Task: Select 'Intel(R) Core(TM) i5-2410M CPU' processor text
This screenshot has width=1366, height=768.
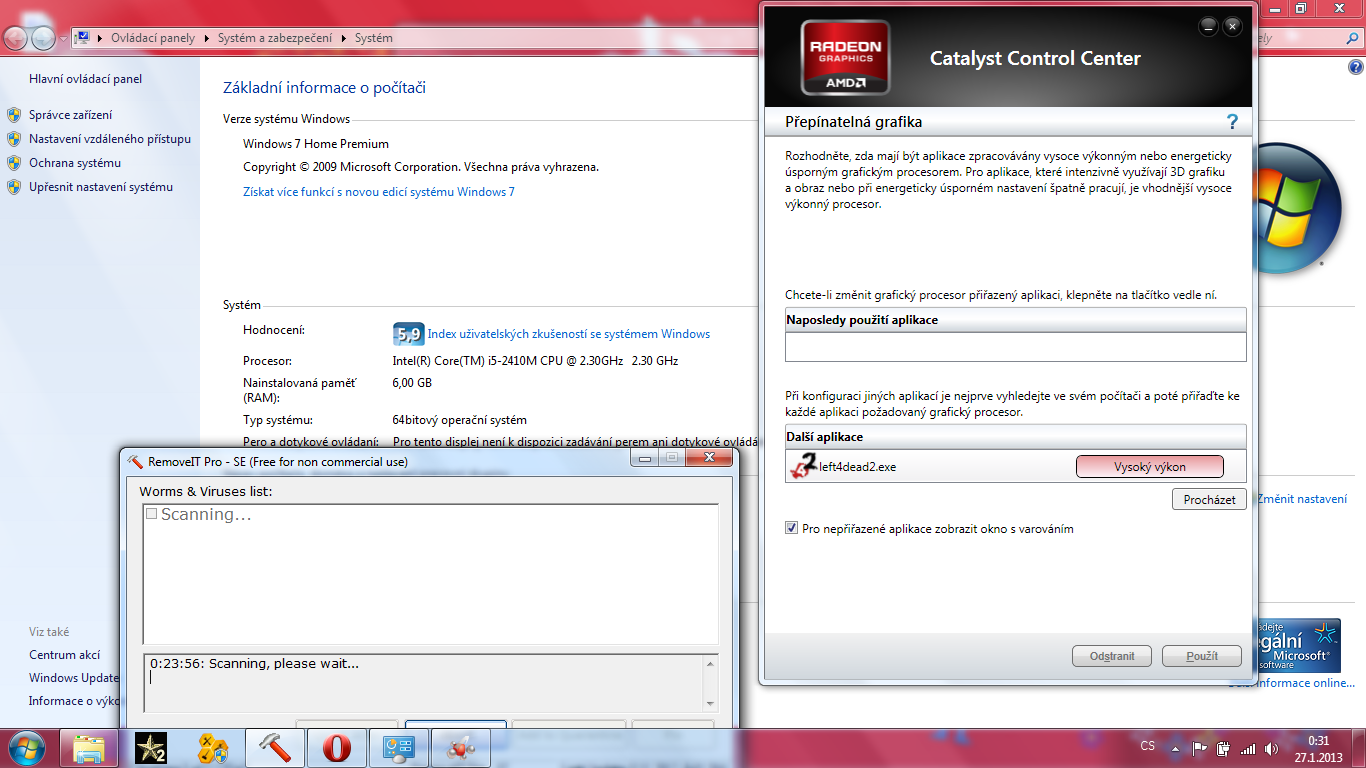Action: (535, 361)
